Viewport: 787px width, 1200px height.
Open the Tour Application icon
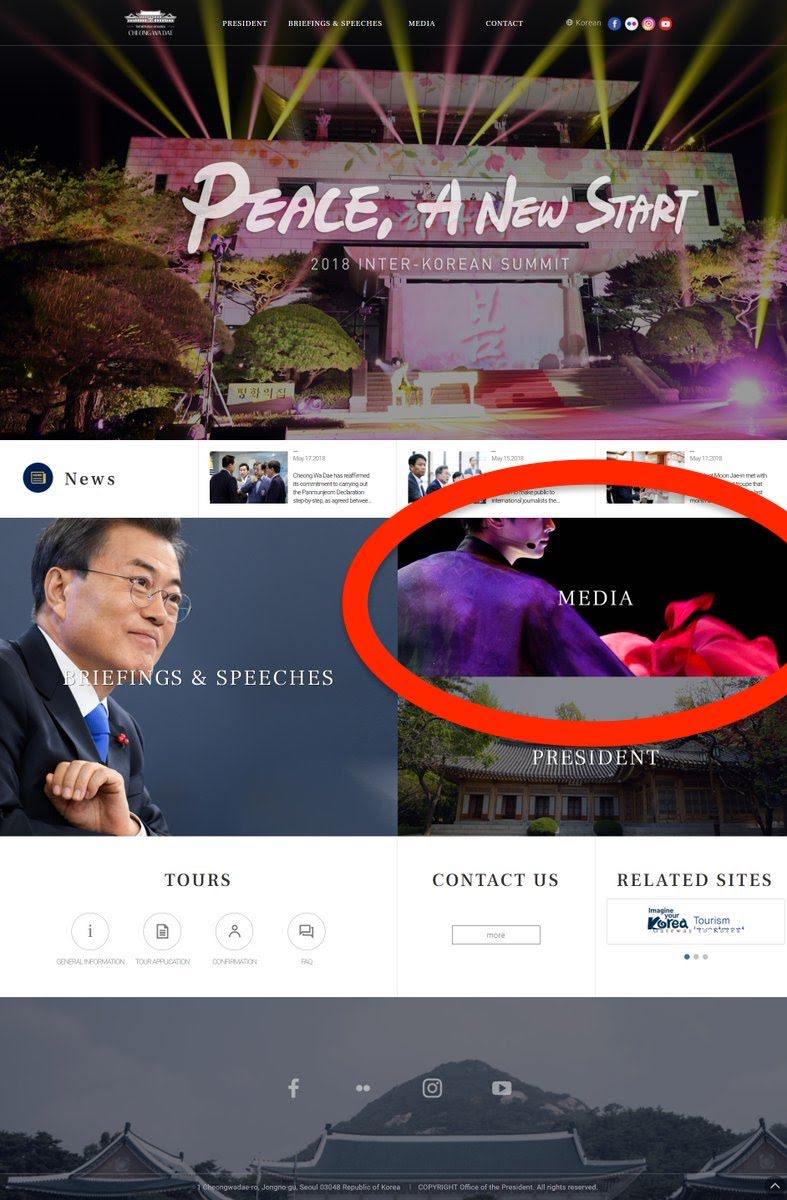(162, 931)
